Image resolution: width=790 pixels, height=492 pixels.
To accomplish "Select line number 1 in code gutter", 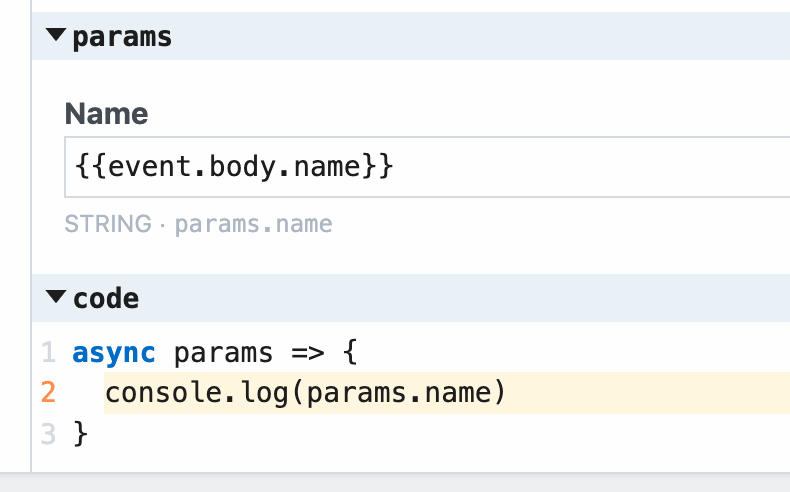I will [49, 353].
